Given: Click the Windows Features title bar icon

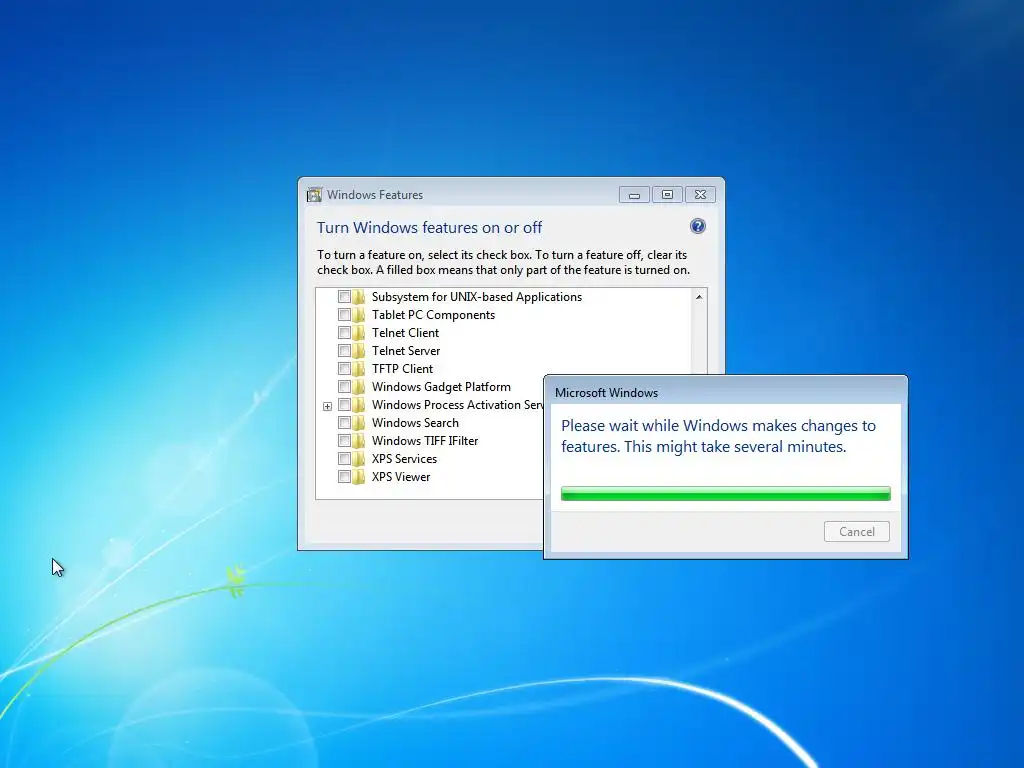Looking at the screenshot, I should [315, 195].
